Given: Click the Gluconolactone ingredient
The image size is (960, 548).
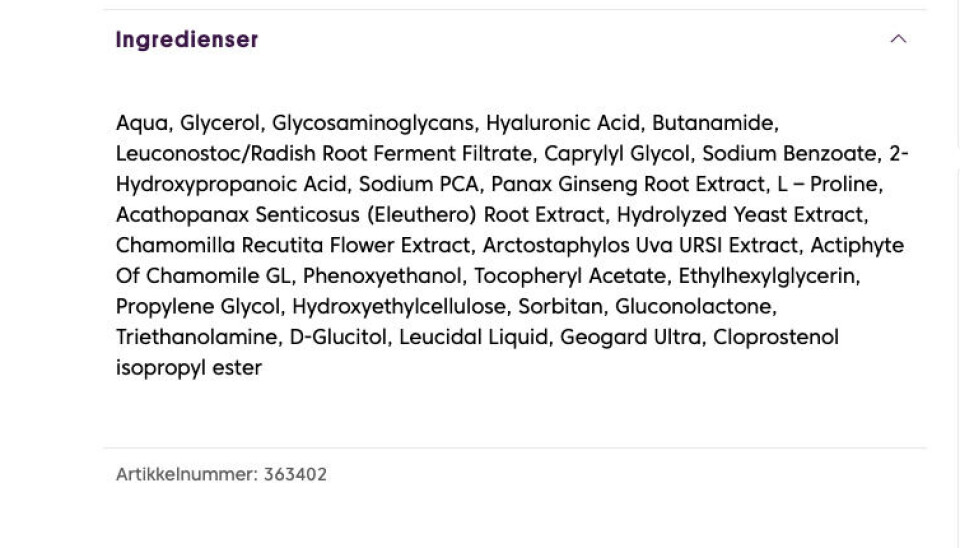Looking at the screenshot, I should point(694,306).
